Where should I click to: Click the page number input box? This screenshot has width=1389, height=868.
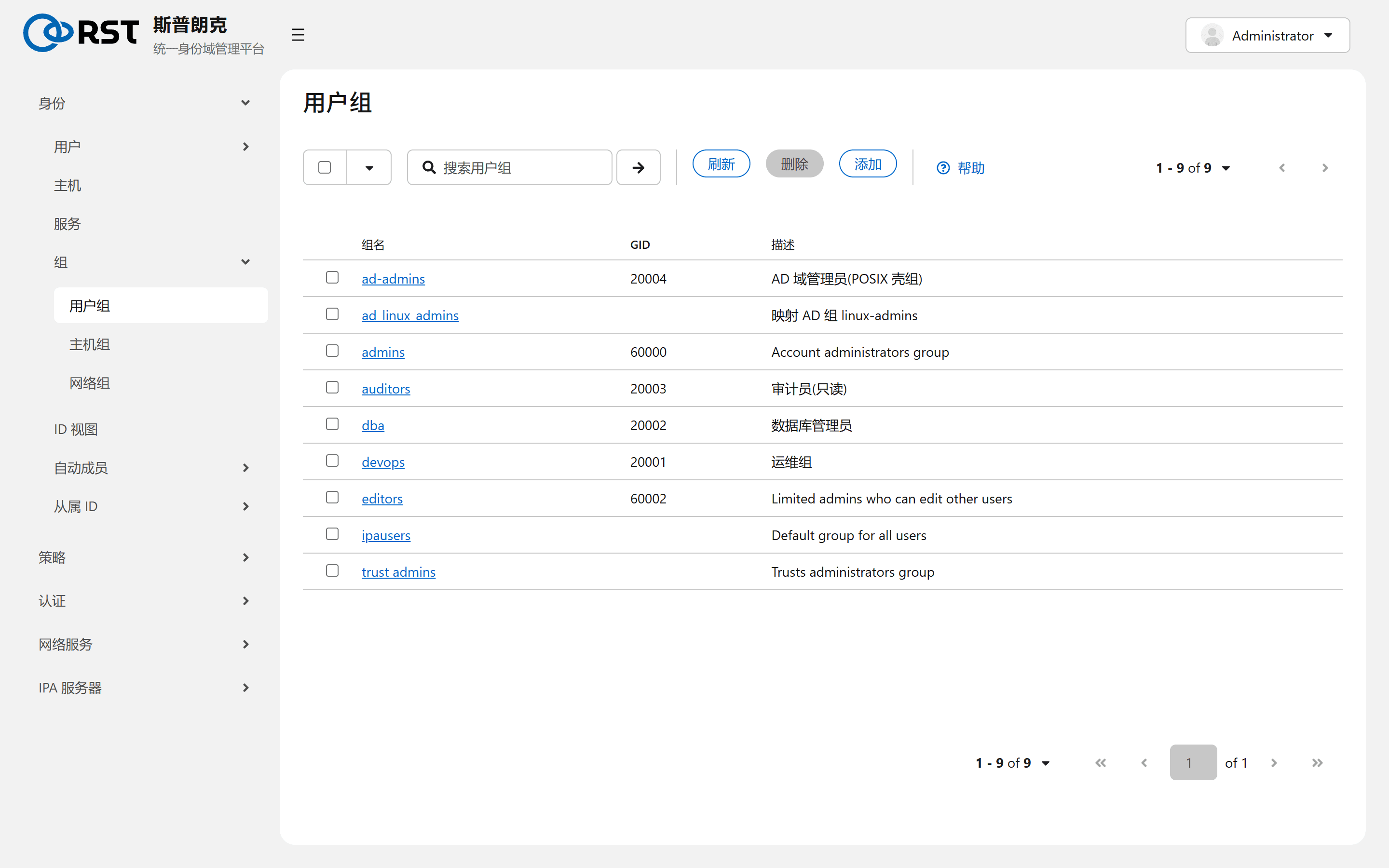(1193, 762)
